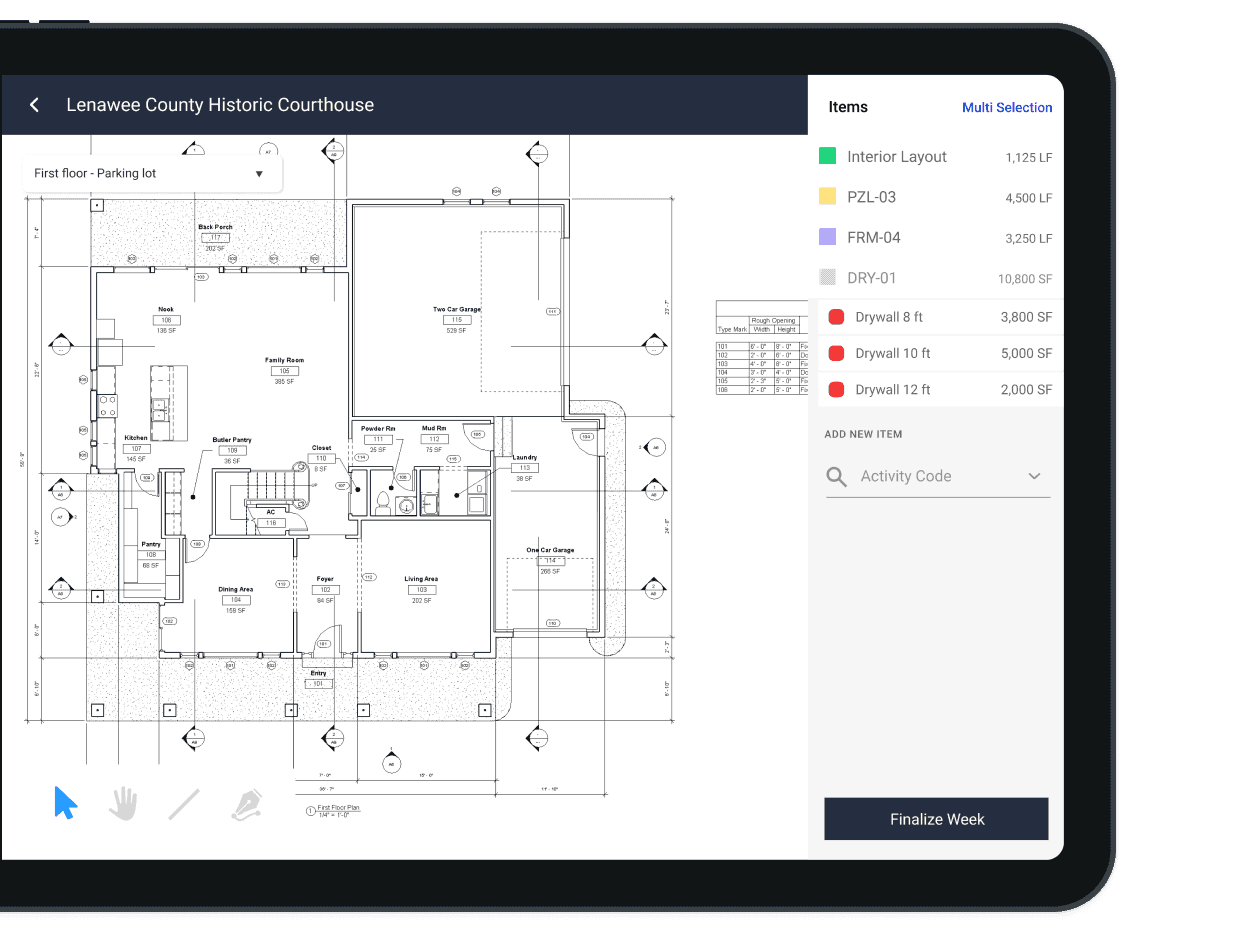This screenshot has width=1260, height=930.
Task: Click the Multi Selection link
Action: 1006,107
